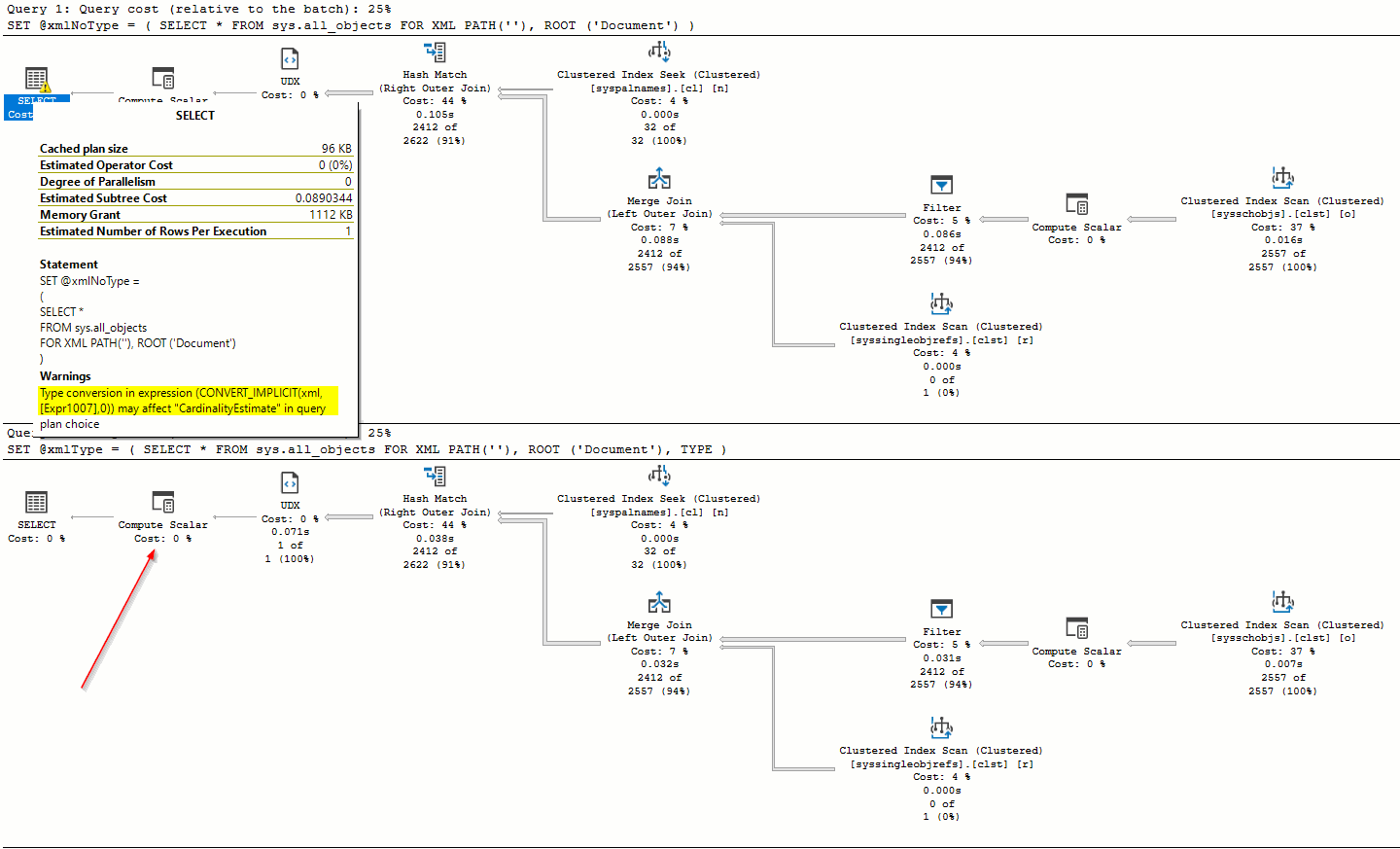Click the Compute Scalar icon beside SELECT in Query 1

tap(163, 78)
